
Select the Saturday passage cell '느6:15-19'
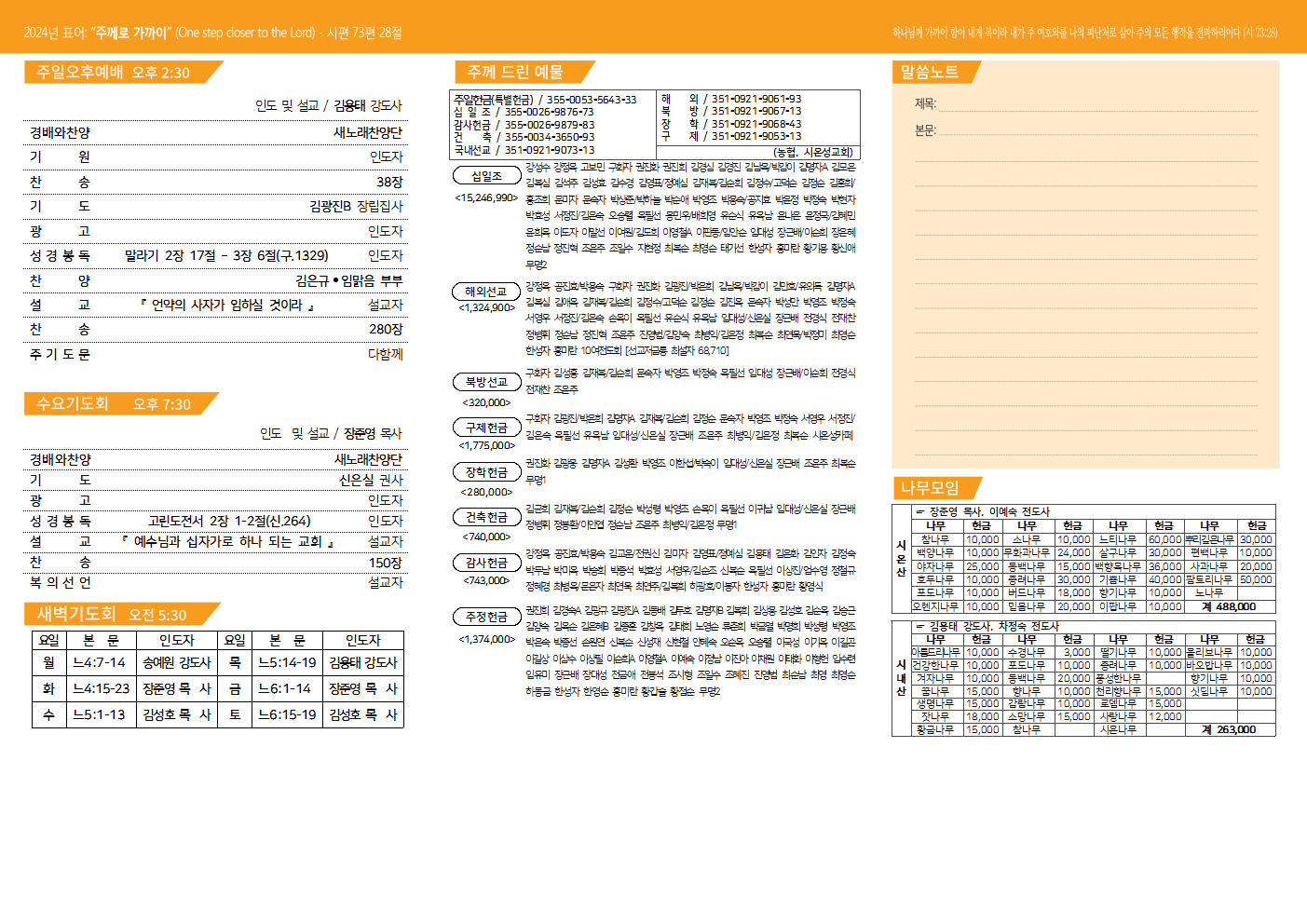click(288, 714)
